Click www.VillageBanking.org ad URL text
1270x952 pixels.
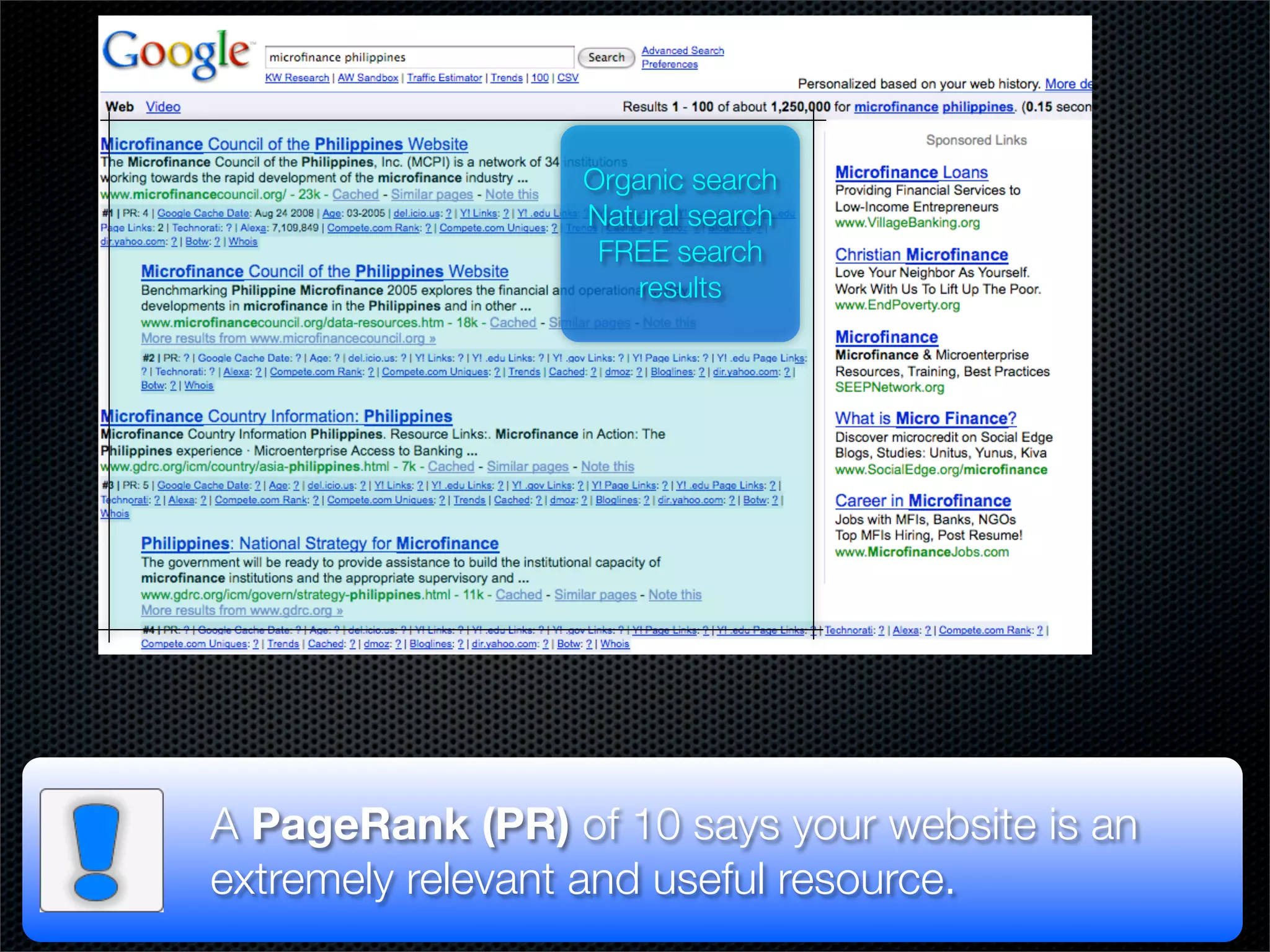[x=907, y=223]
